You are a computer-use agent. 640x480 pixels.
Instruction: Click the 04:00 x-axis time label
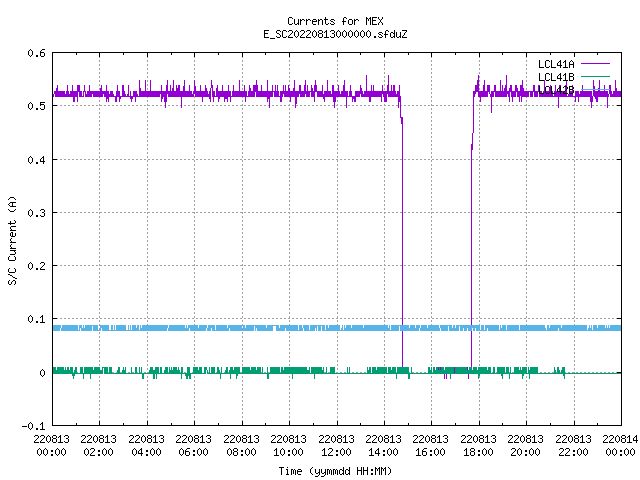pos(146,452)
